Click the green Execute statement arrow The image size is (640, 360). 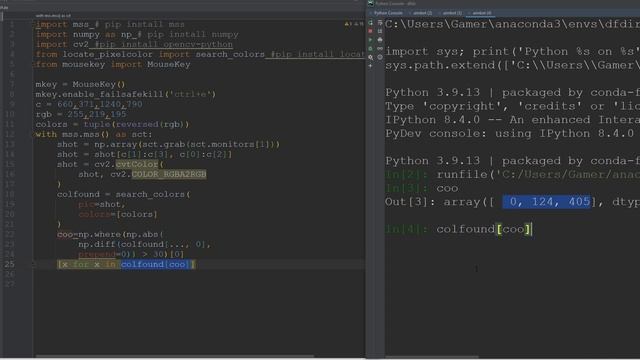(370, 40)
